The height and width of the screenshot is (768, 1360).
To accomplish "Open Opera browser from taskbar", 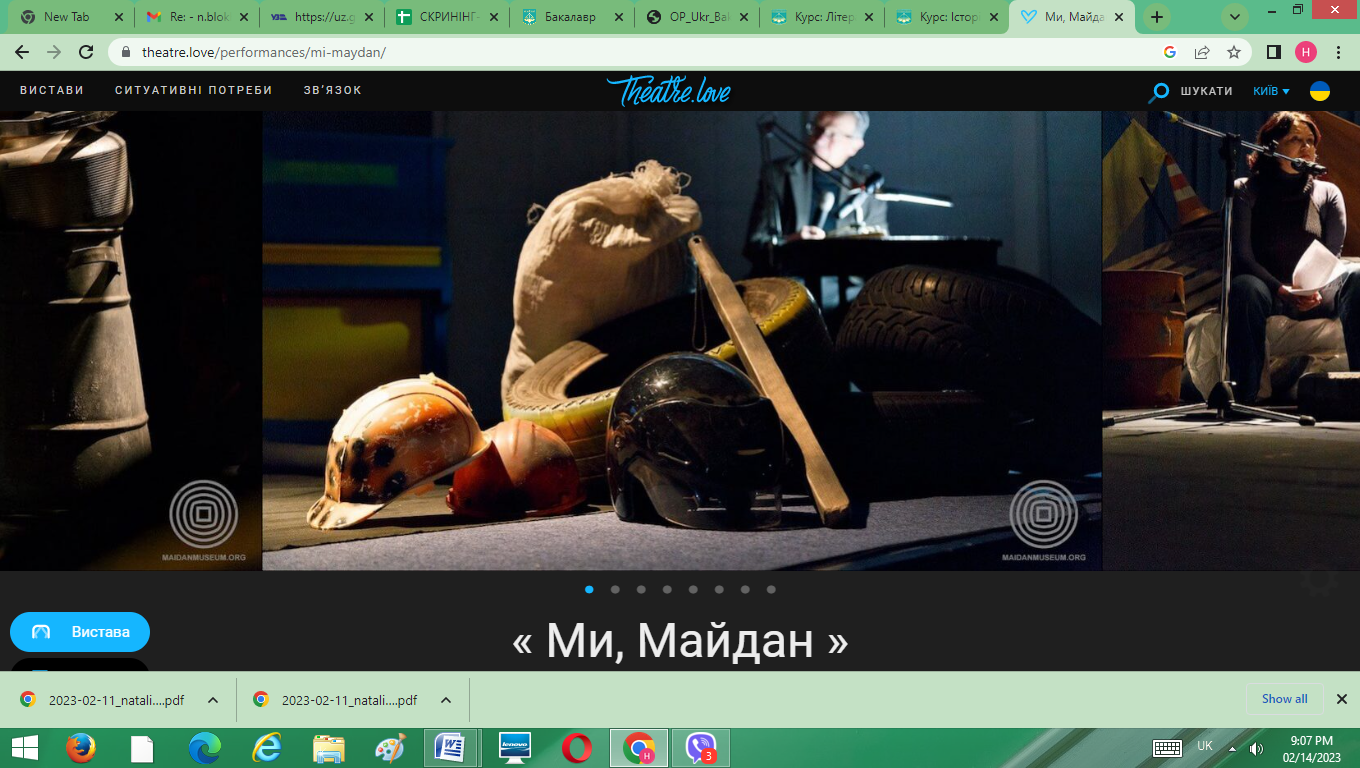I will pyautogui.click(x=576, y=747).
